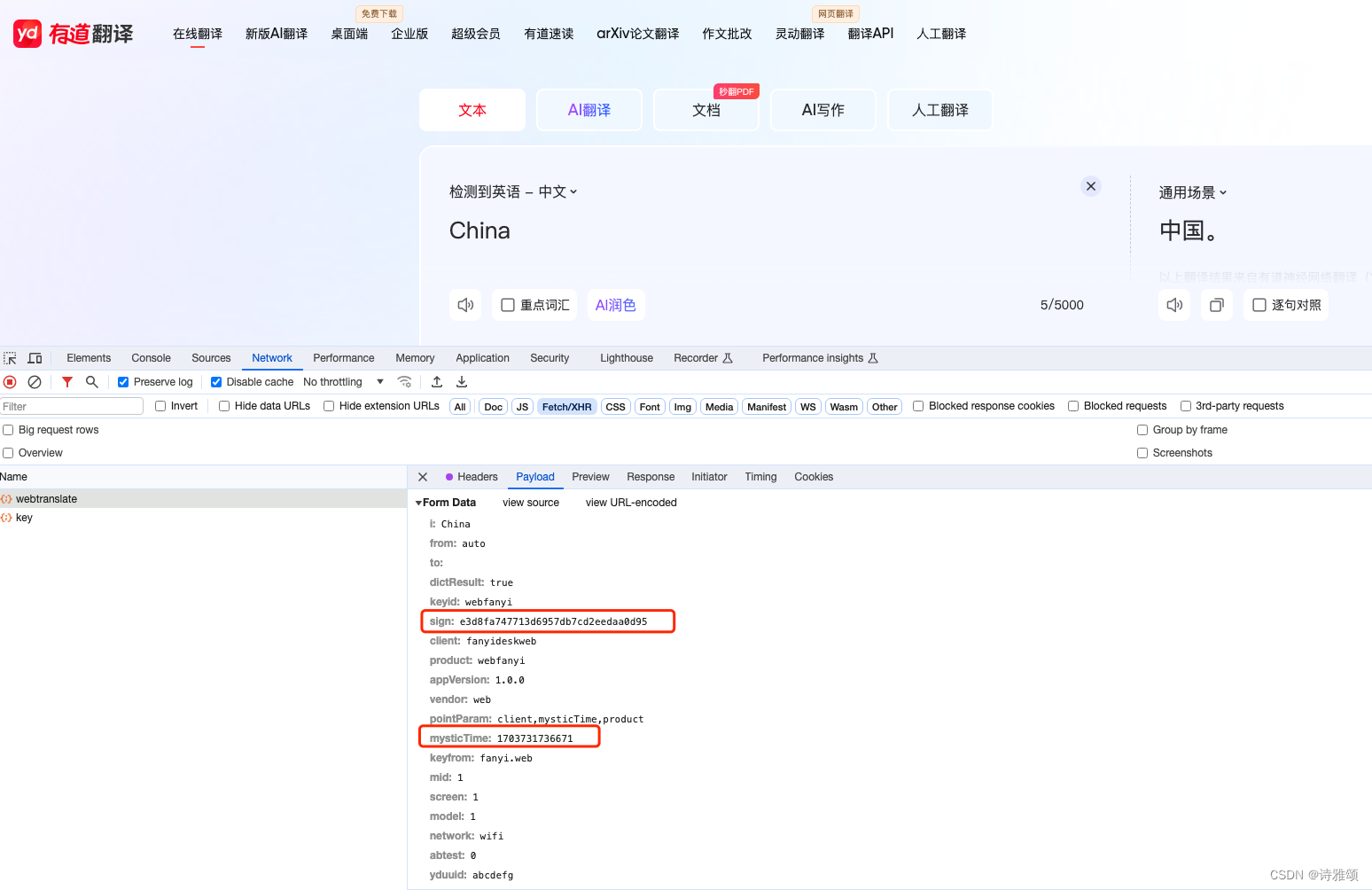Viewport: 1372px width, 890px height.
Task: Copy the translation result icon
Action: pyautogui.click(x=1217, y=305)
